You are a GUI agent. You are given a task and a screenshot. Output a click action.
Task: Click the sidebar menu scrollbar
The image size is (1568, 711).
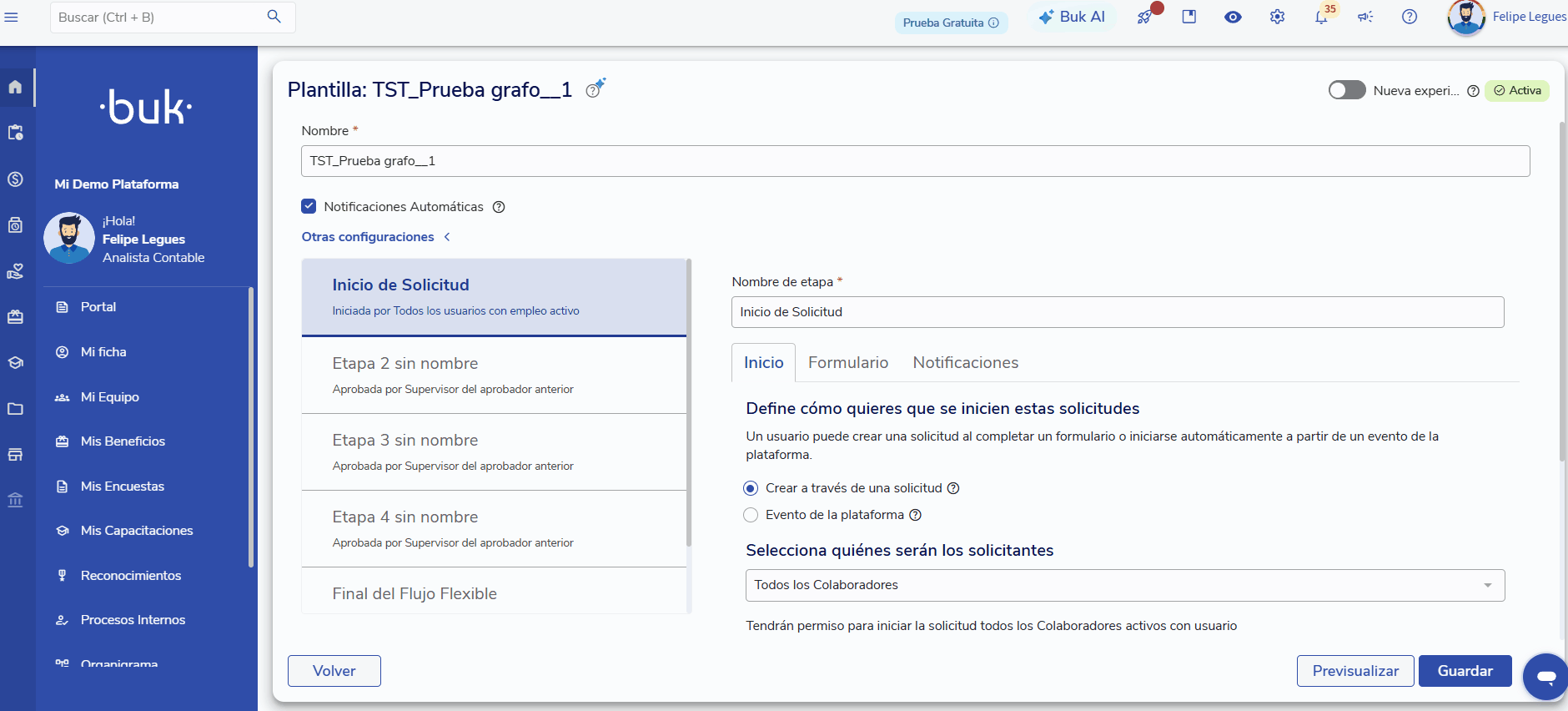click(250, 427)
